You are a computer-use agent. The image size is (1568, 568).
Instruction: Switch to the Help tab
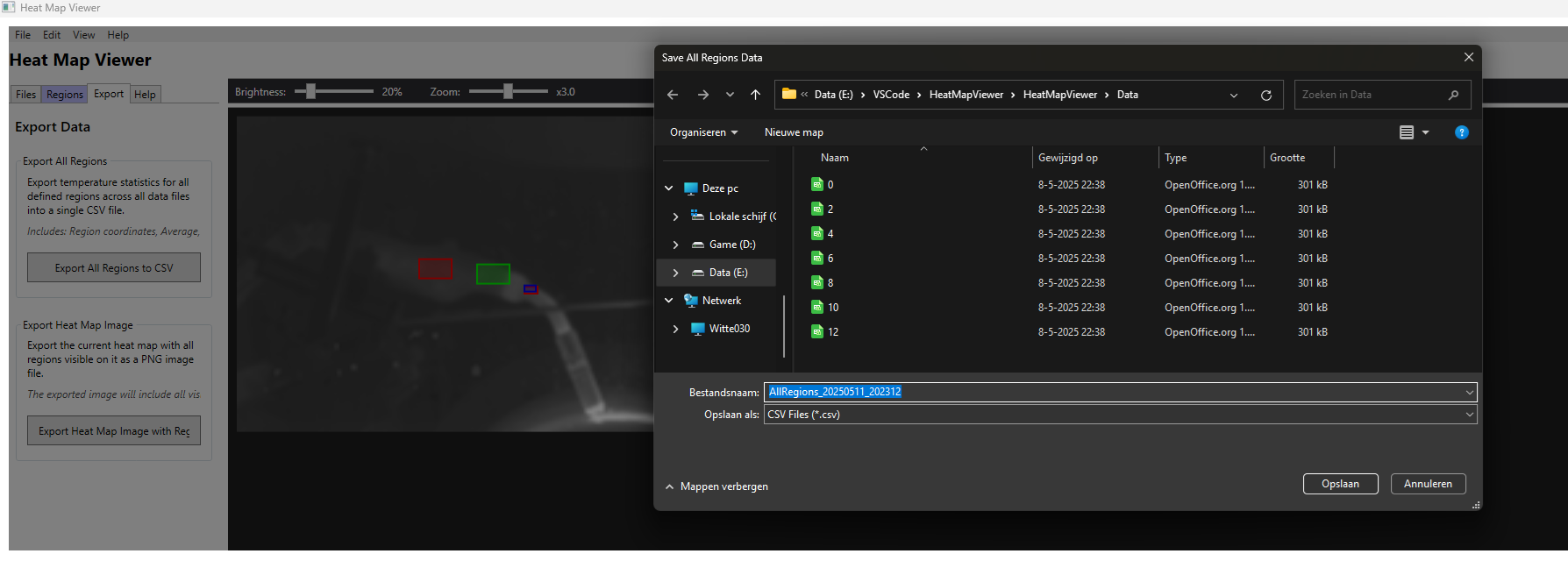[x=145, y=95]
